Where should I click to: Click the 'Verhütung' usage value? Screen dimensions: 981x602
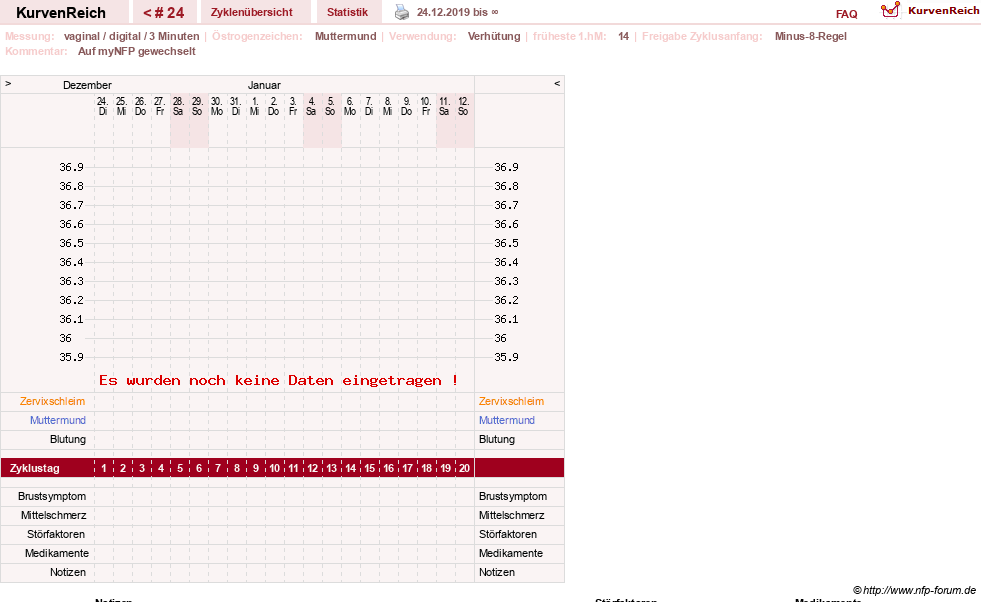click(x=494, y=36)
